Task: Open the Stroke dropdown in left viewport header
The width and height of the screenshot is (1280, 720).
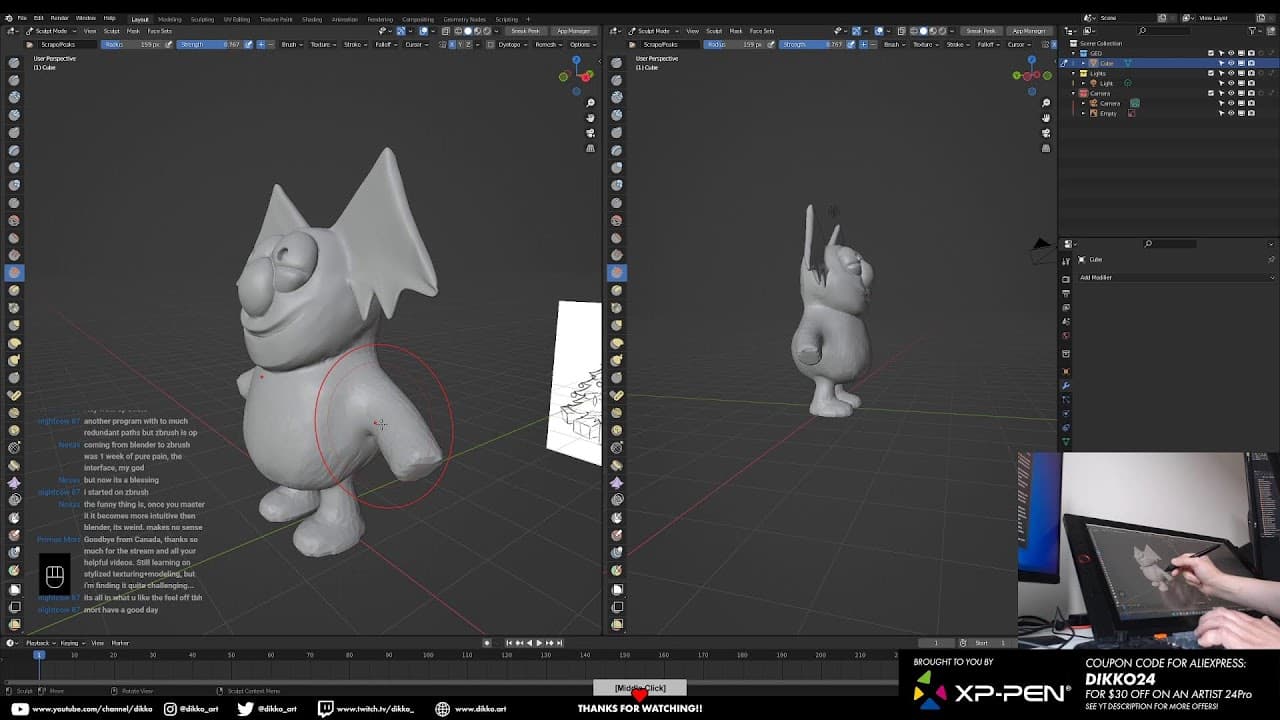Action: pos(355,44)
